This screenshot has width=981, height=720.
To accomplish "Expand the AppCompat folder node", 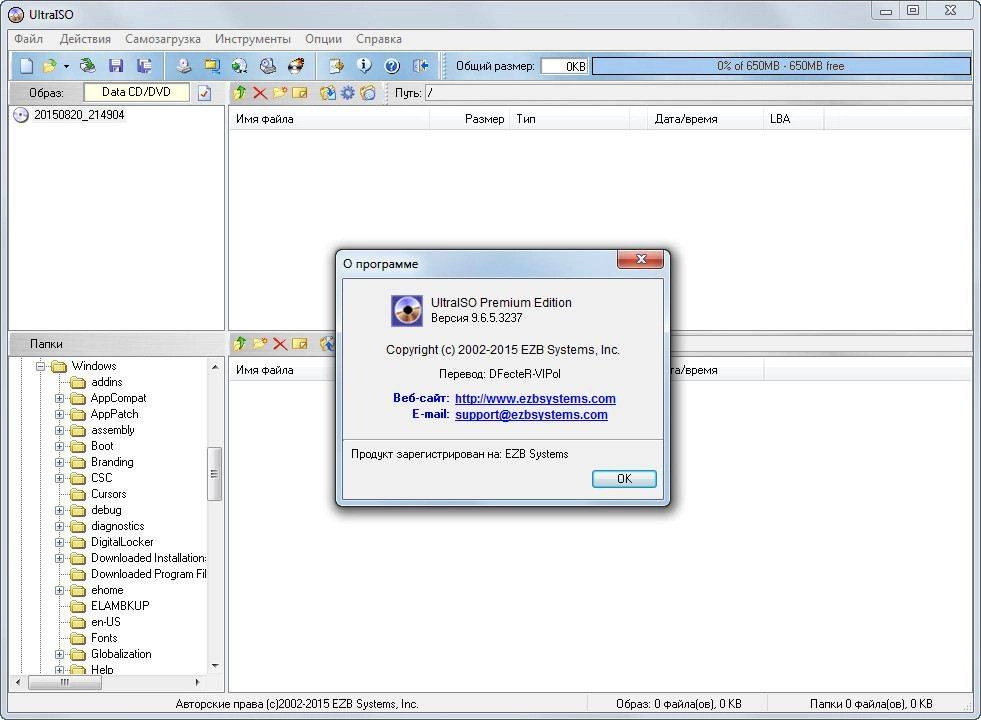I will (59, 398).
